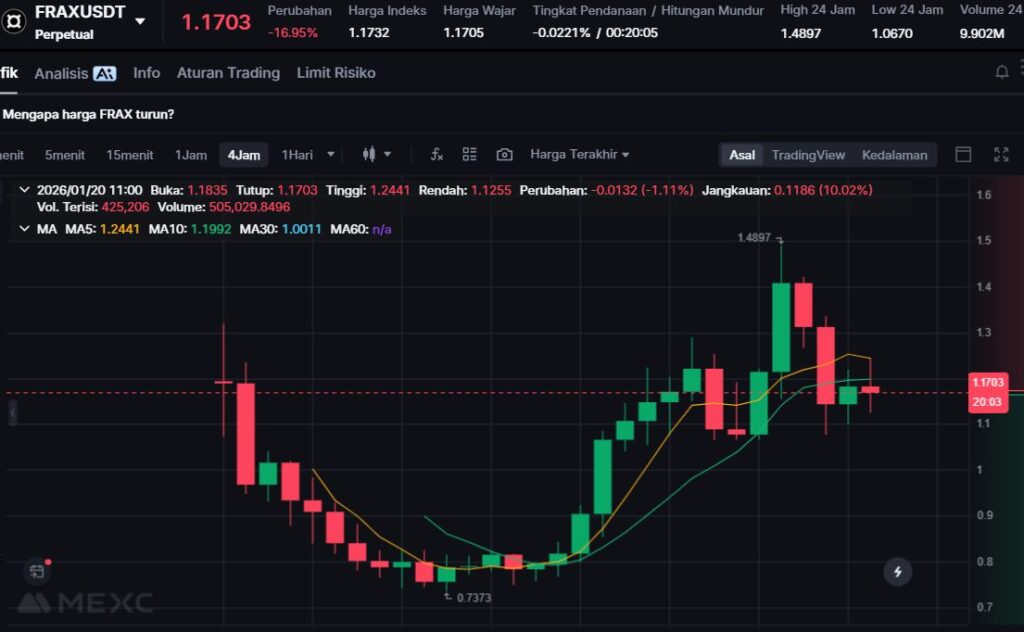The image size is (1024, 632).
Task: Open the candlestick chart type dropdown
Action: pyautogui.click(x=376, y=155)
